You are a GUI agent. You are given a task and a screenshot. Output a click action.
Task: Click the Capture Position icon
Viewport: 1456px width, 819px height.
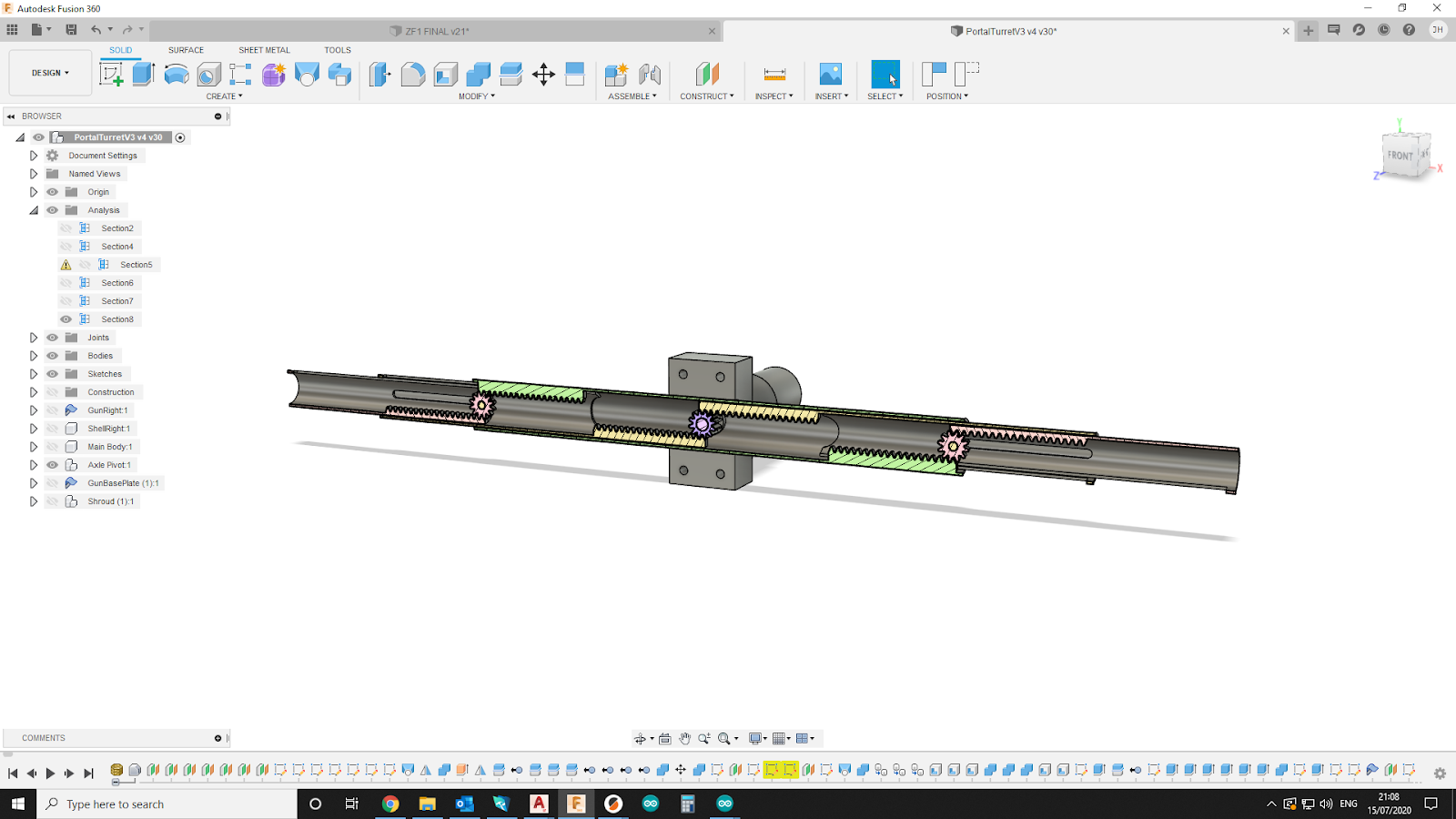click(934, 74)
